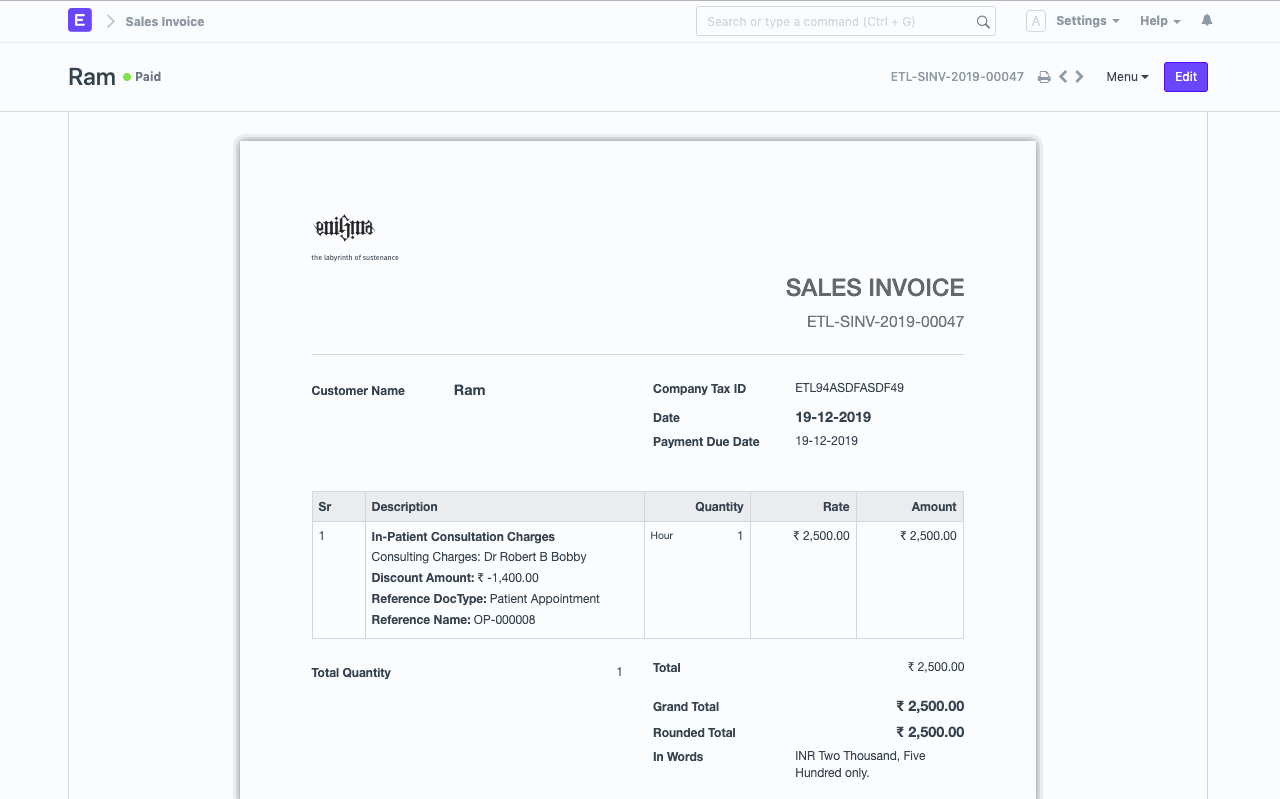Image resolution: width=1280 pixels, height=799 pixels.
Task: Click the Sales Invoice breadcrumb link
Action: click(165, 21)
